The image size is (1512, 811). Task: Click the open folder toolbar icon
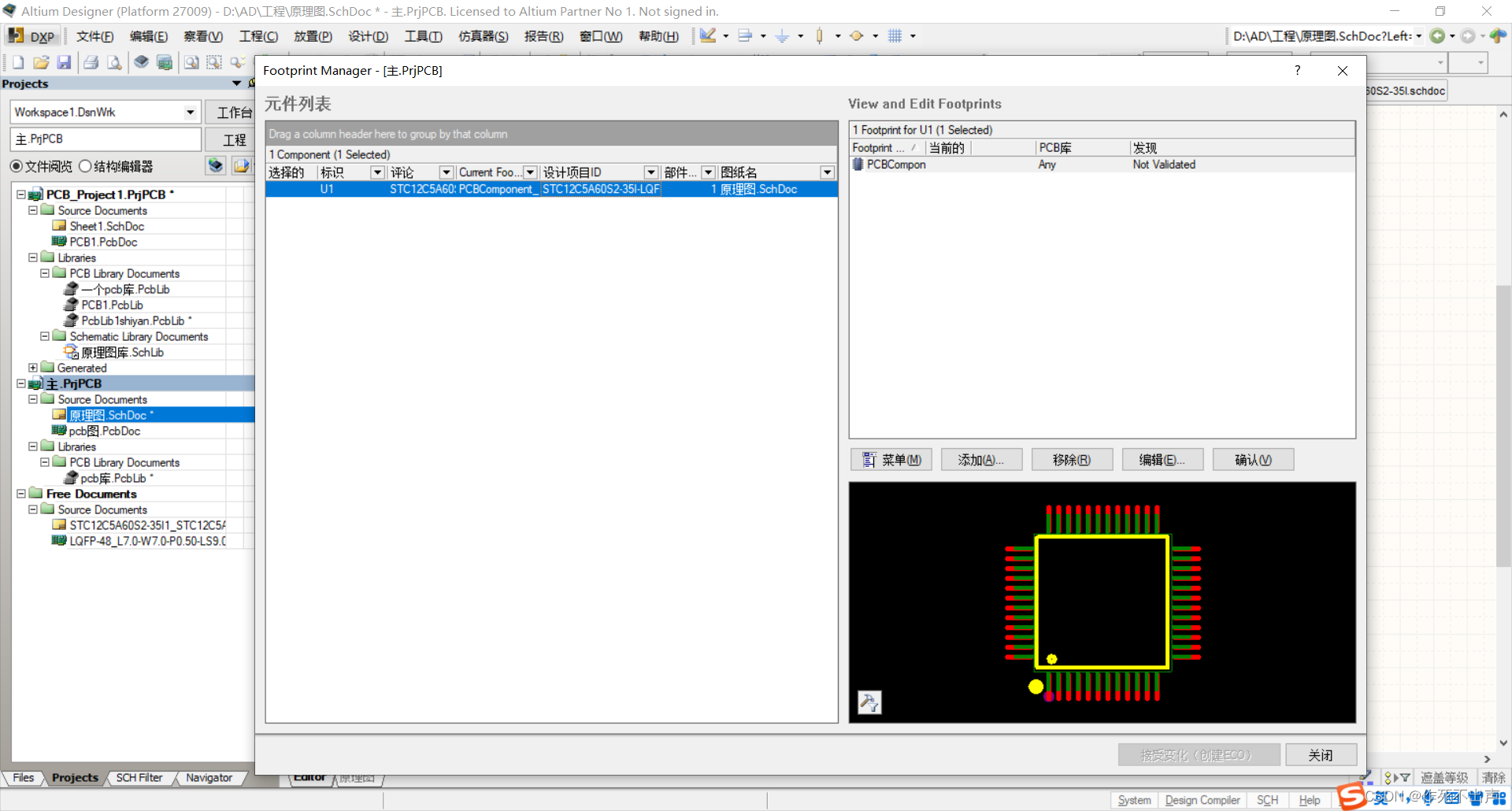click(41, 62)
